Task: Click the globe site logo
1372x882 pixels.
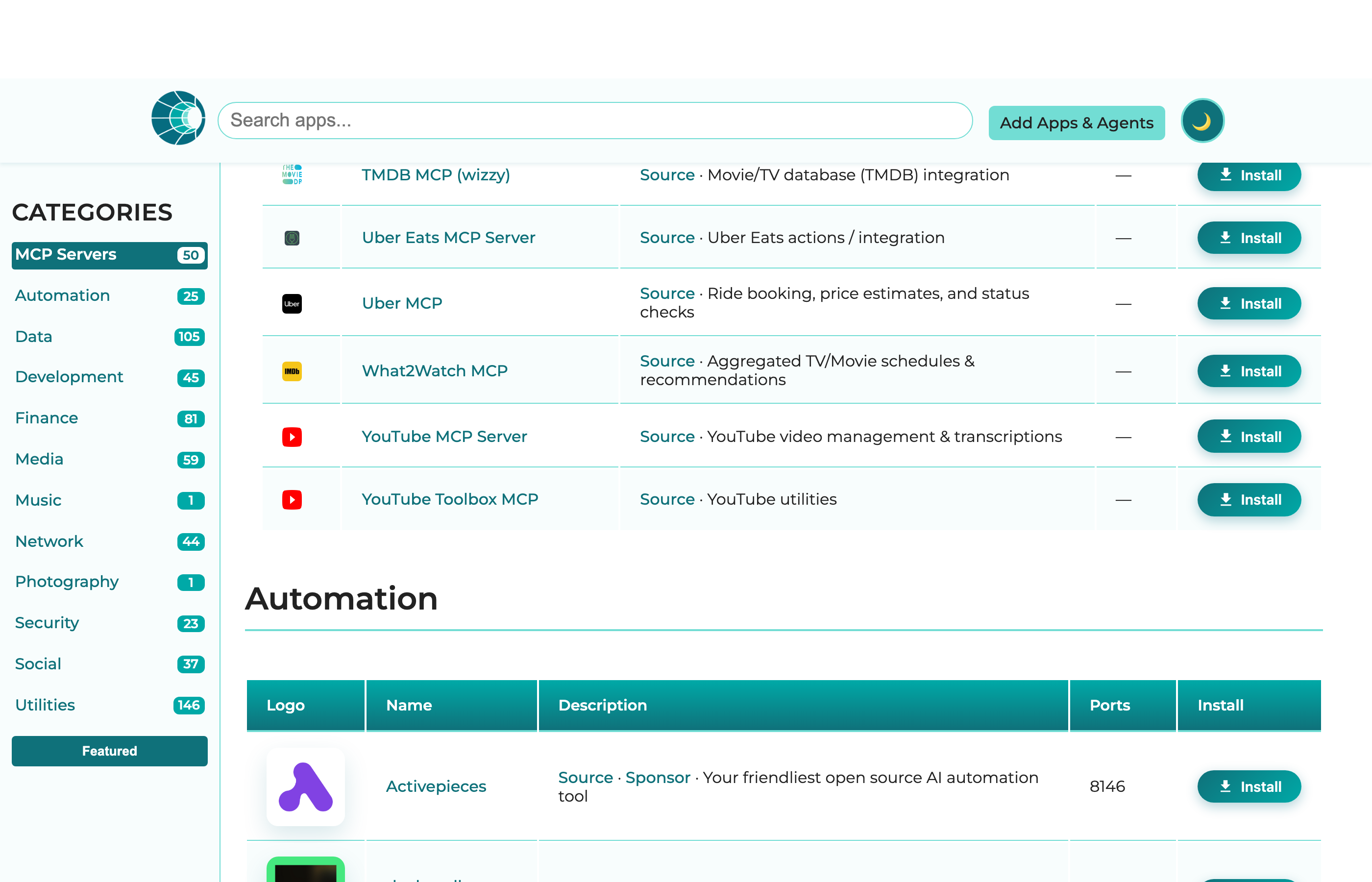Action: (x=178, y=118)
